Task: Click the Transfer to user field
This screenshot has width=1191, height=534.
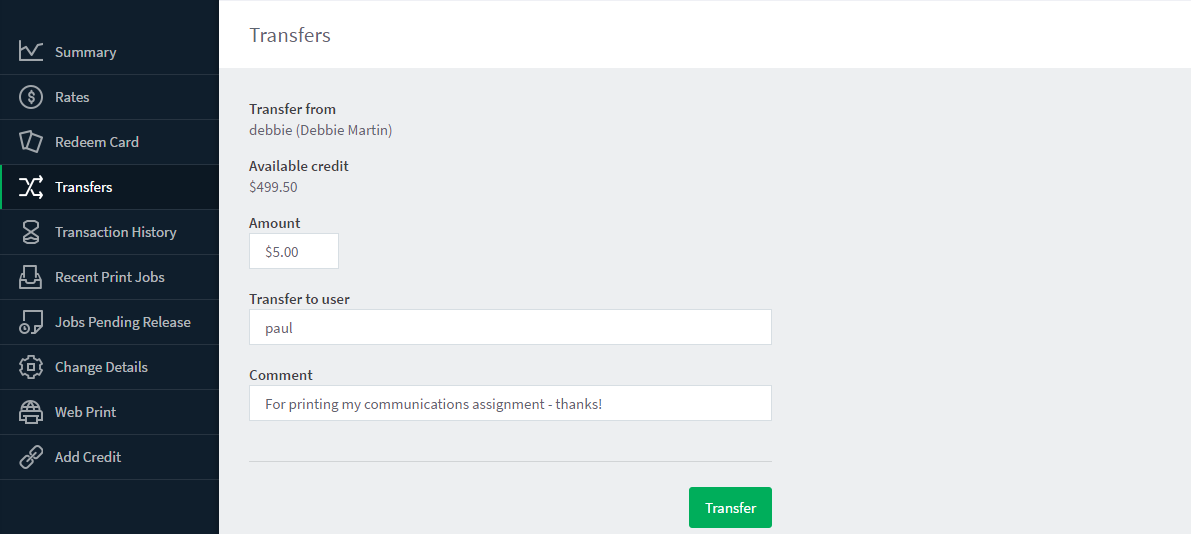Action: 510,327
